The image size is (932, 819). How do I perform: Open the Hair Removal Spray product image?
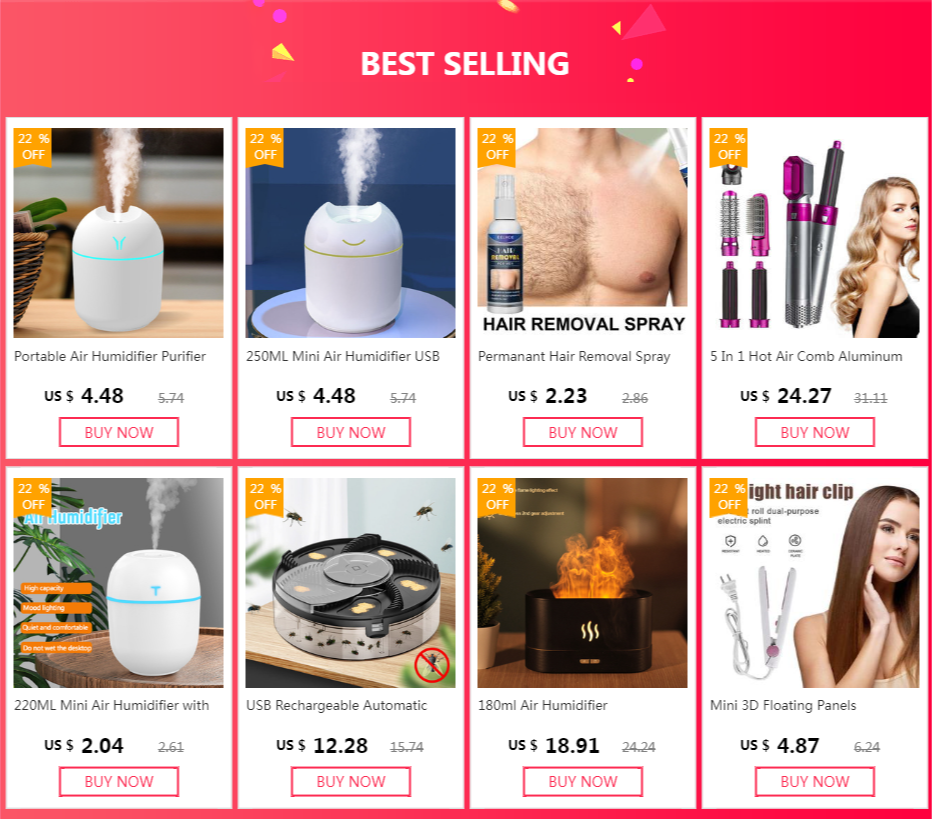point(582,233)
